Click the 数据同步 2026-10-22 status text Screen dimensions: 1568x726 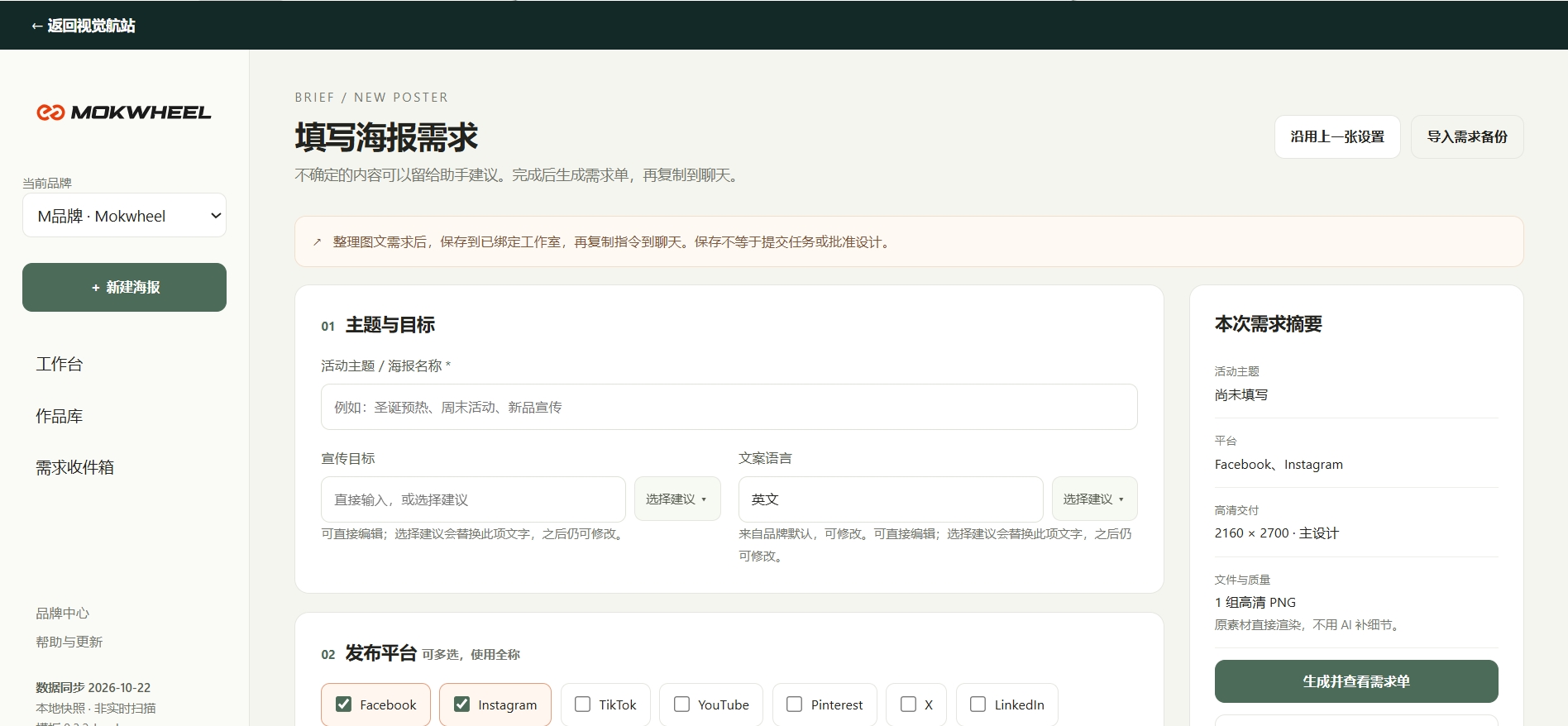93,687
